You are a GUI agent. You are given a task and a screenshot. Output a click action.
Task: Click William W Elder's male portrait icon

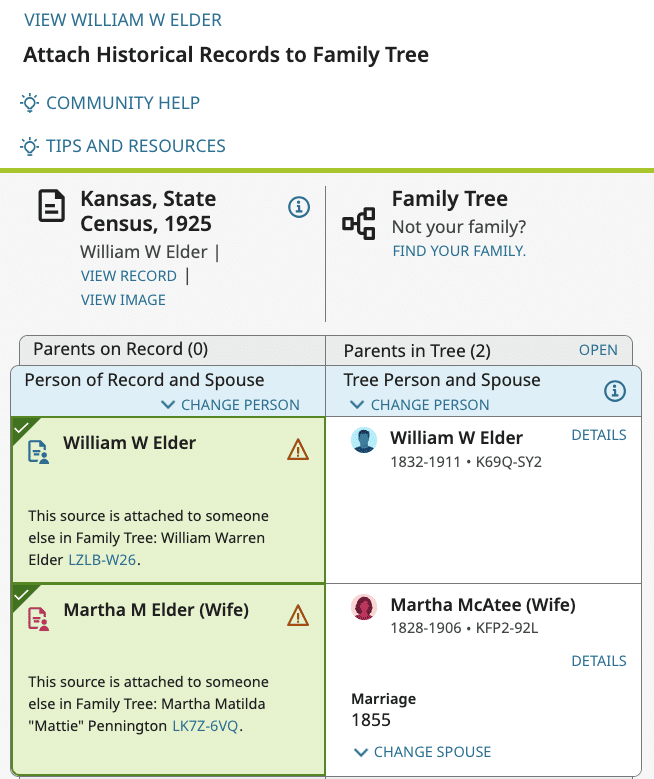click(365, 441)
